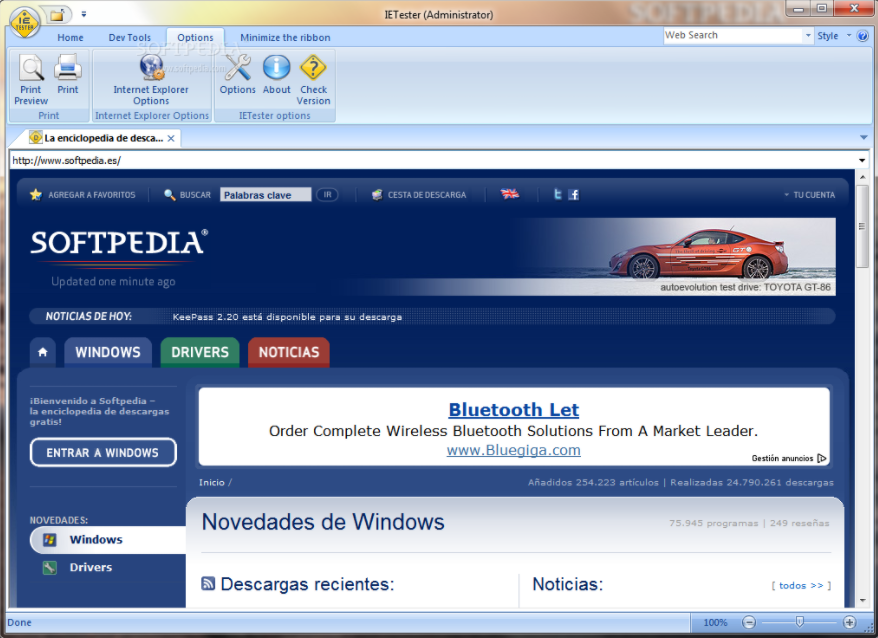The width and height of the screenshot is (878, 638).
Task: Click zoom out minus button
Action: [x=749, y=622]
